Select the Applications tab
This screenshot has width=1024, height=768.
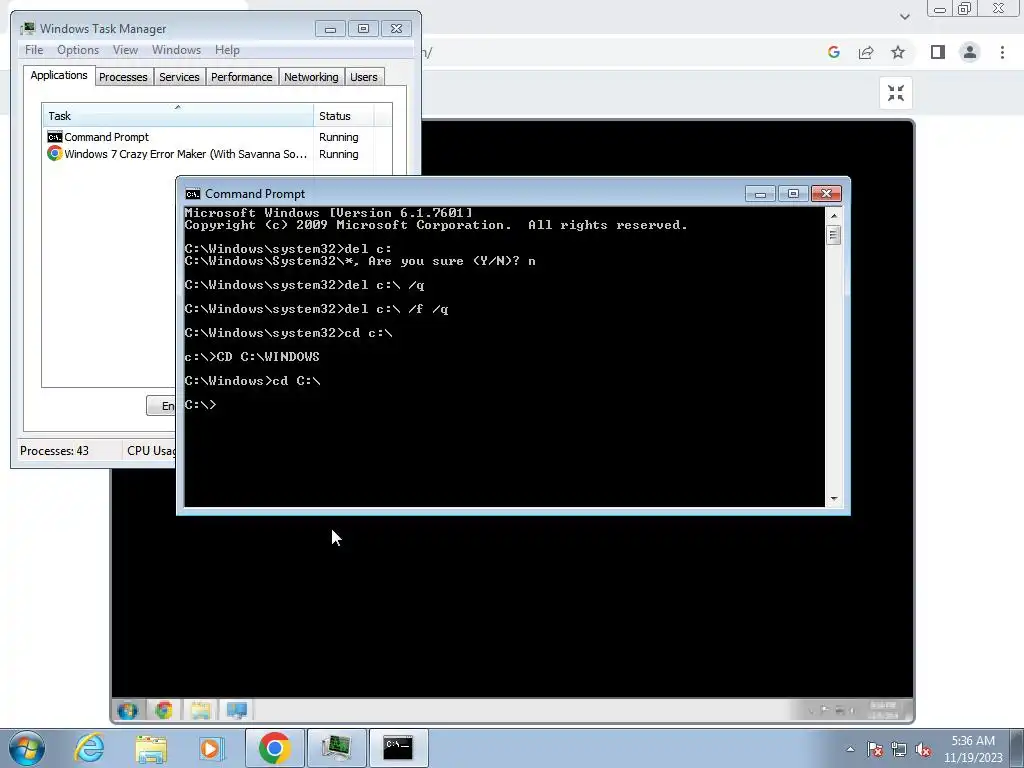click(59, 75)
